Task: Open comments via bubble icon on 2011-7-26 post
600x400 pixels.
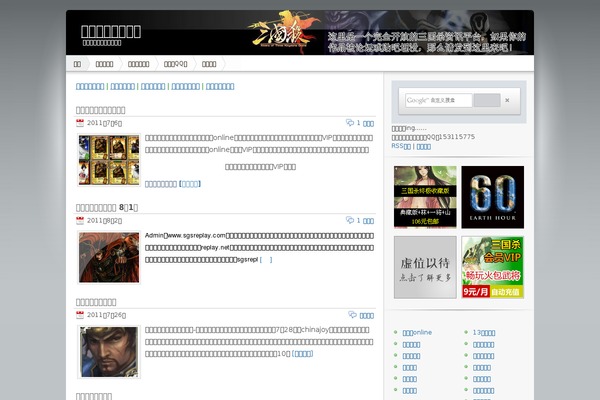Action: [x=352, y=315]
